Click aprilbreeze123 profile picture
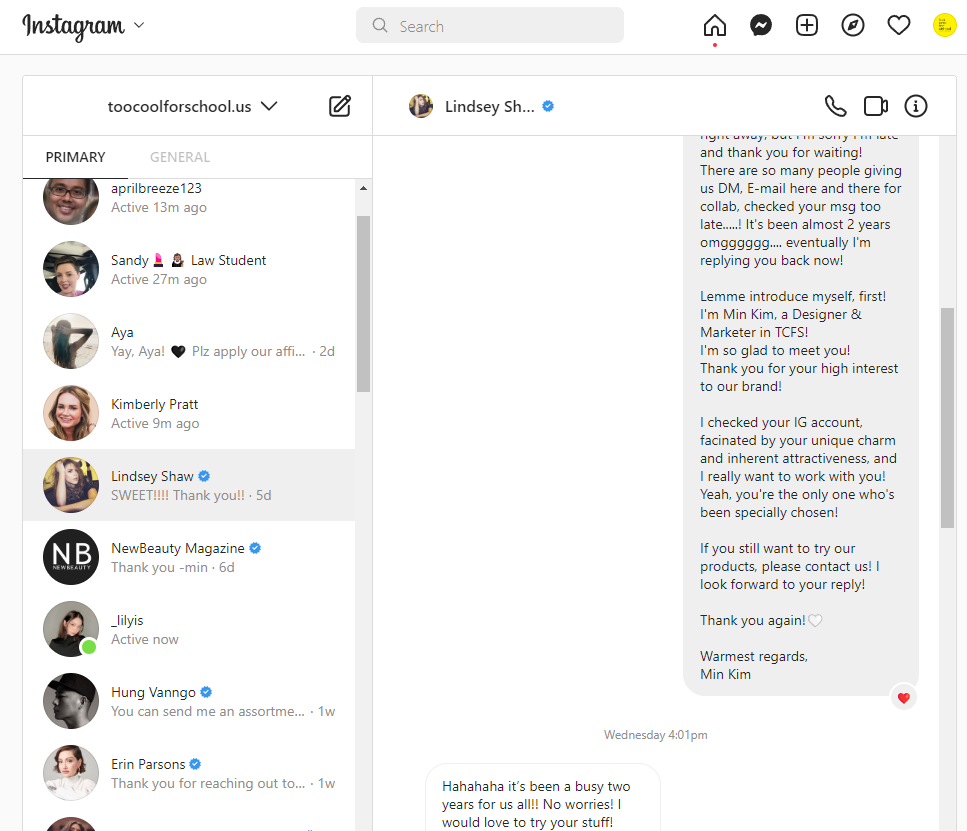The height and width of the screenshot is (831, 967). (x=71, y=201)
